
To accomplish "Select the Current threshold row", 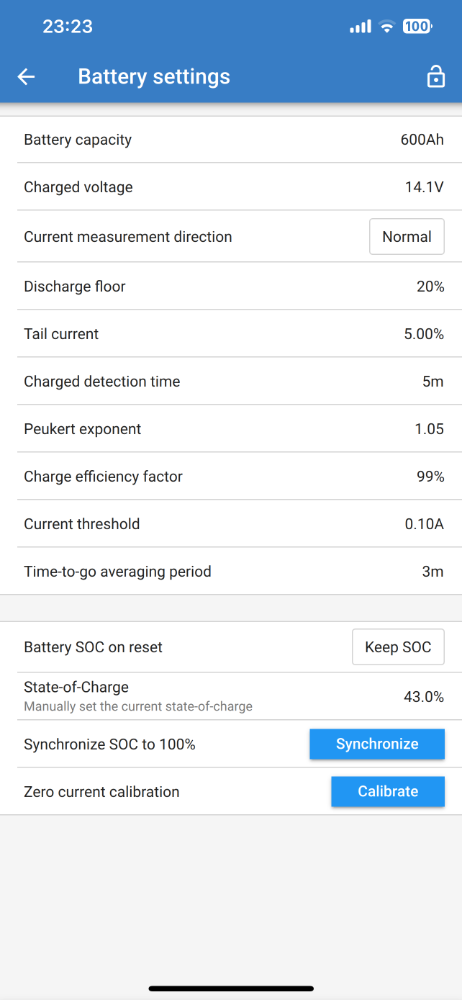I will [x=231, y=524].
